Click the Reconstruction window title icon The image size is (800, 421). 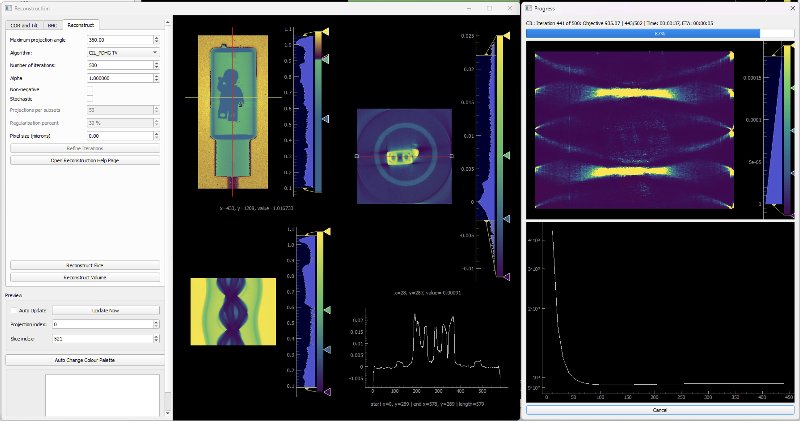click(x=8, y=8)
